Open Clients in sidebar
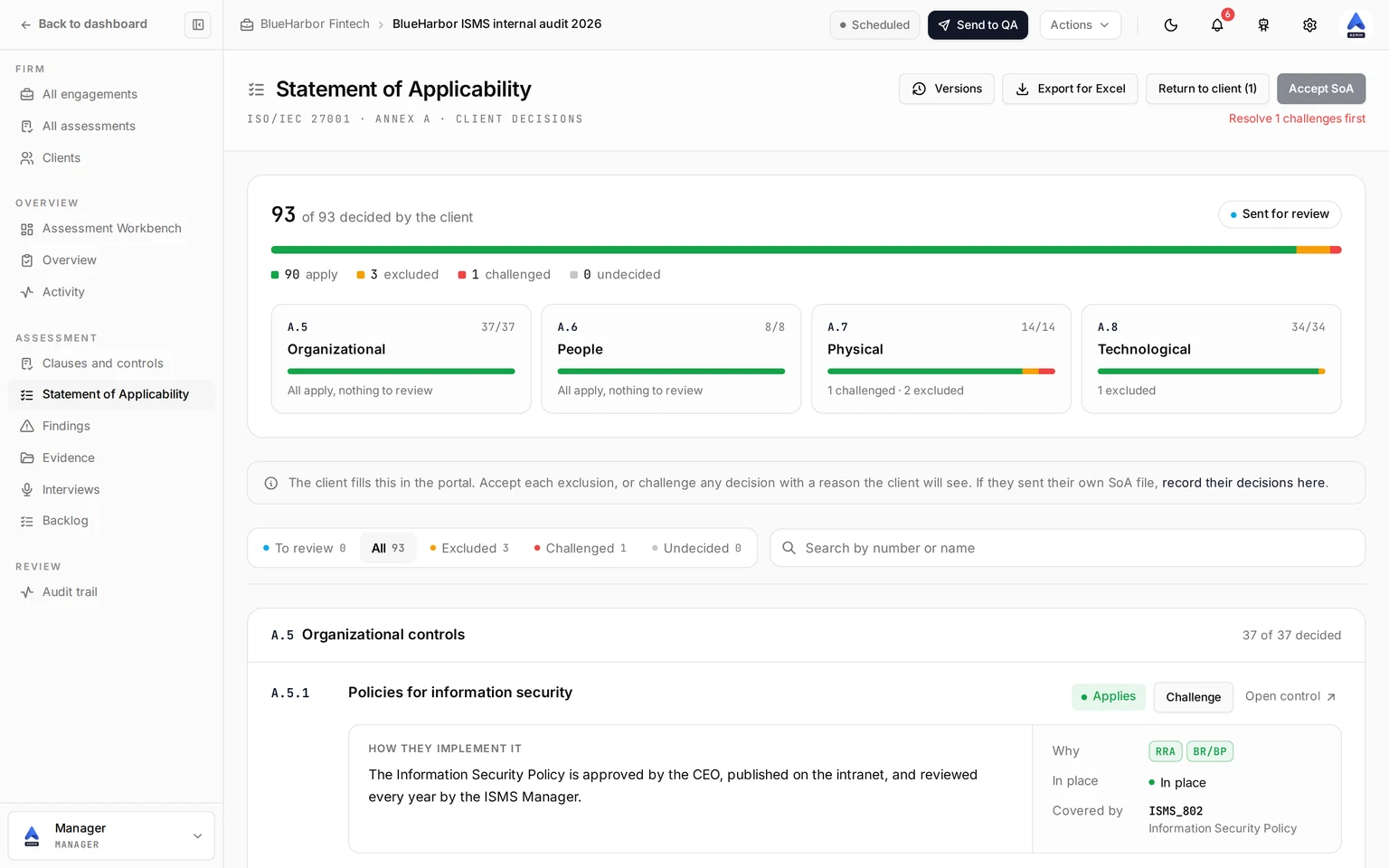 (111, 157)
